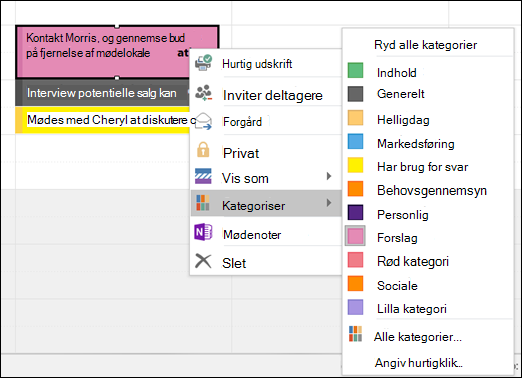Pick the orange Sociale swatch
The image size is (522, 378).
pyautogui.click(x=355, y=284)
